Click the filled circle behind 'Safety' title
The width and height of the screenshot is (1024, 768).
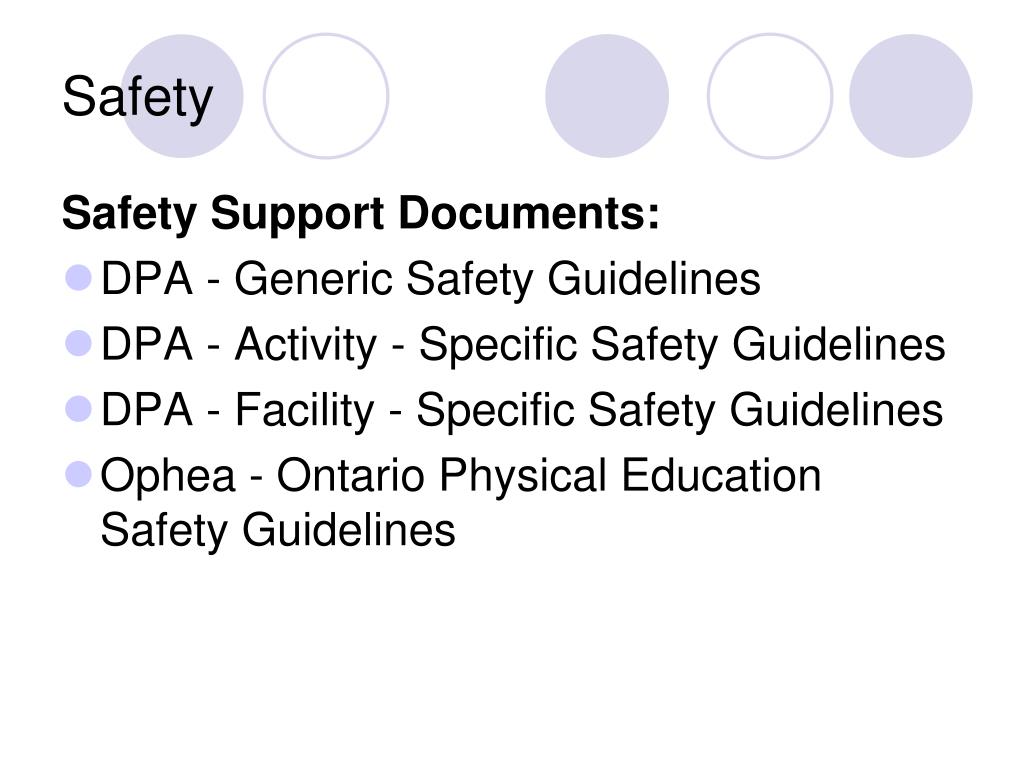coord(182,96)
